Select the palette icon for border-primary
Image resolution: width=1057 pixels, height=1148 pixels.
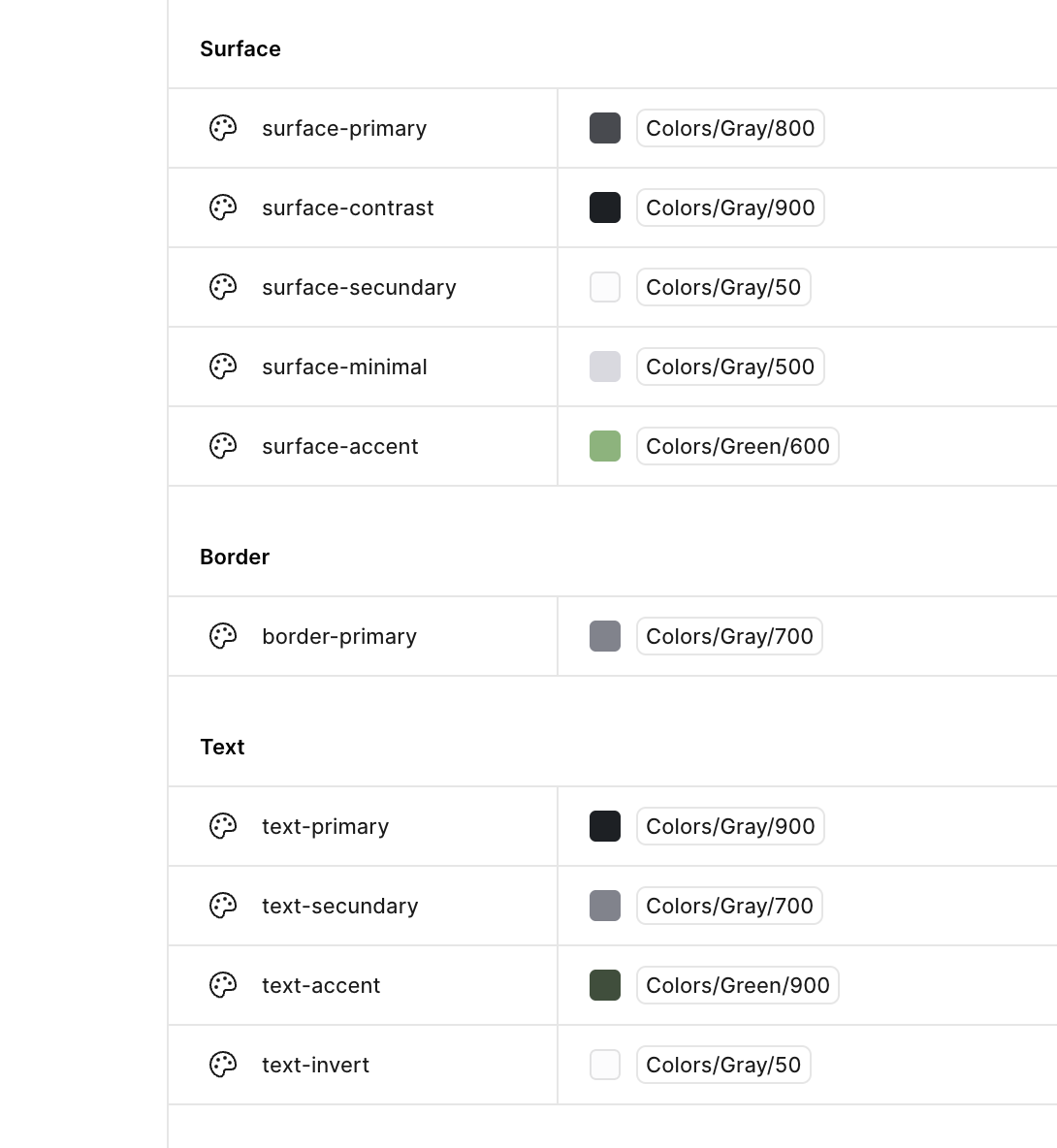click(223, 636)
